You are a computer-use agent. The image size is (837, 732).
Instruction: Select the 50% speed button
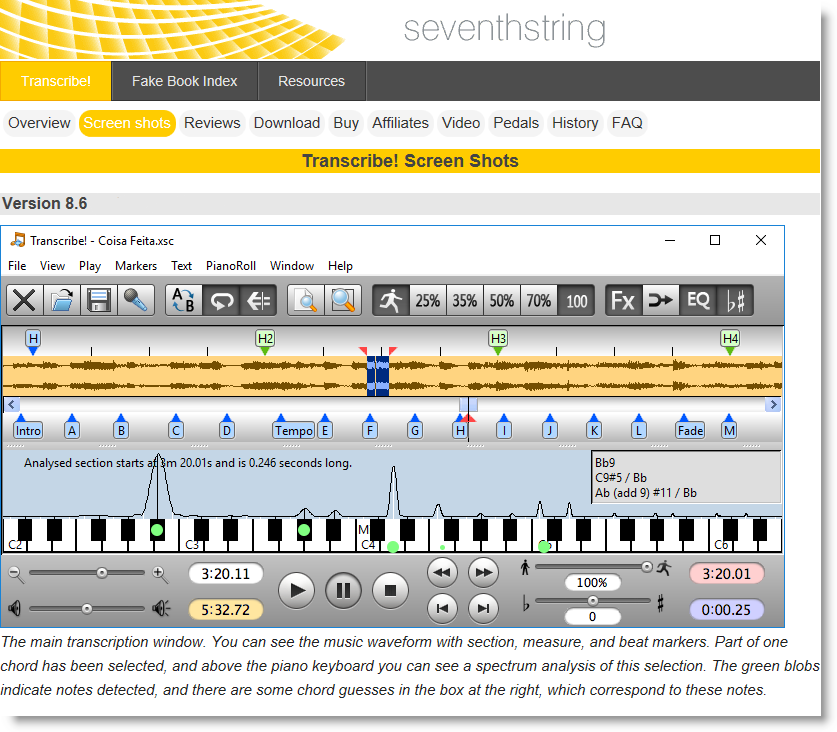click(x=501, y=300)
